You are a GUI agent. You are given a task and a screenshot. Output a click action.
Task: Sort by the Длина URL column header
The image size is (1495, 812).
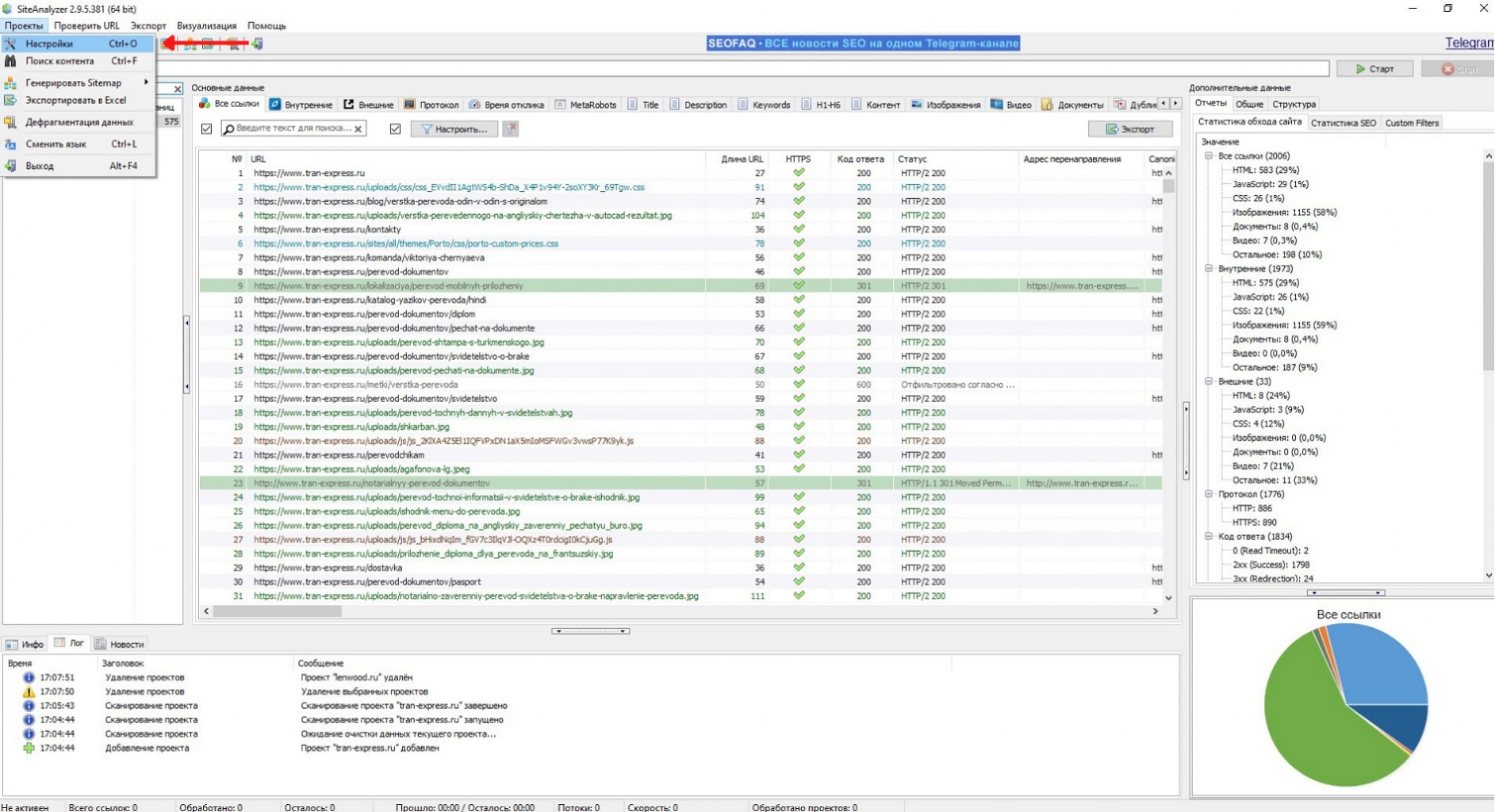742,159
